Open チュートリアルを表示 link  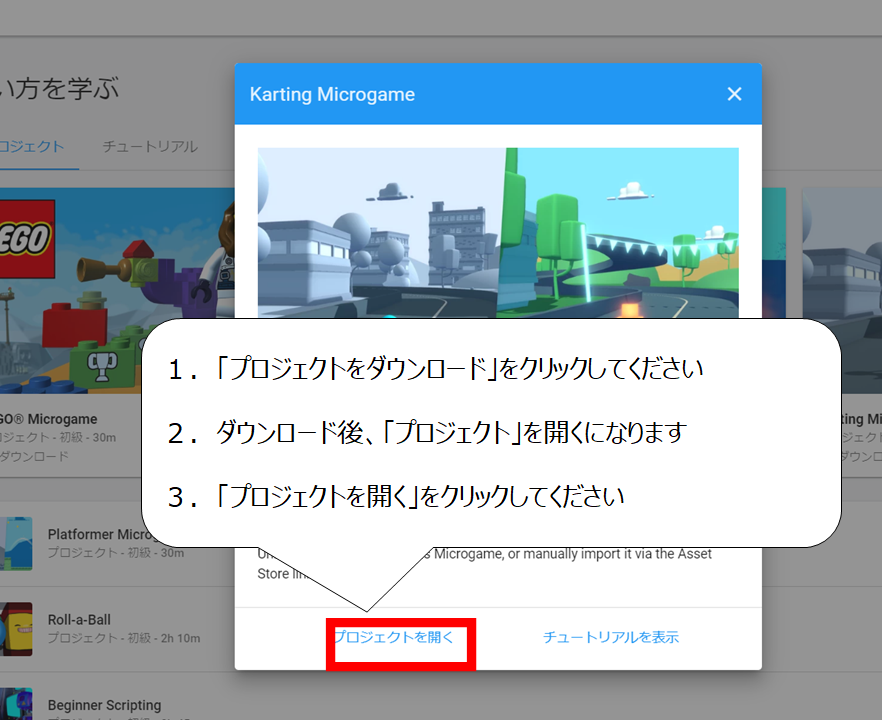point(611,637)
